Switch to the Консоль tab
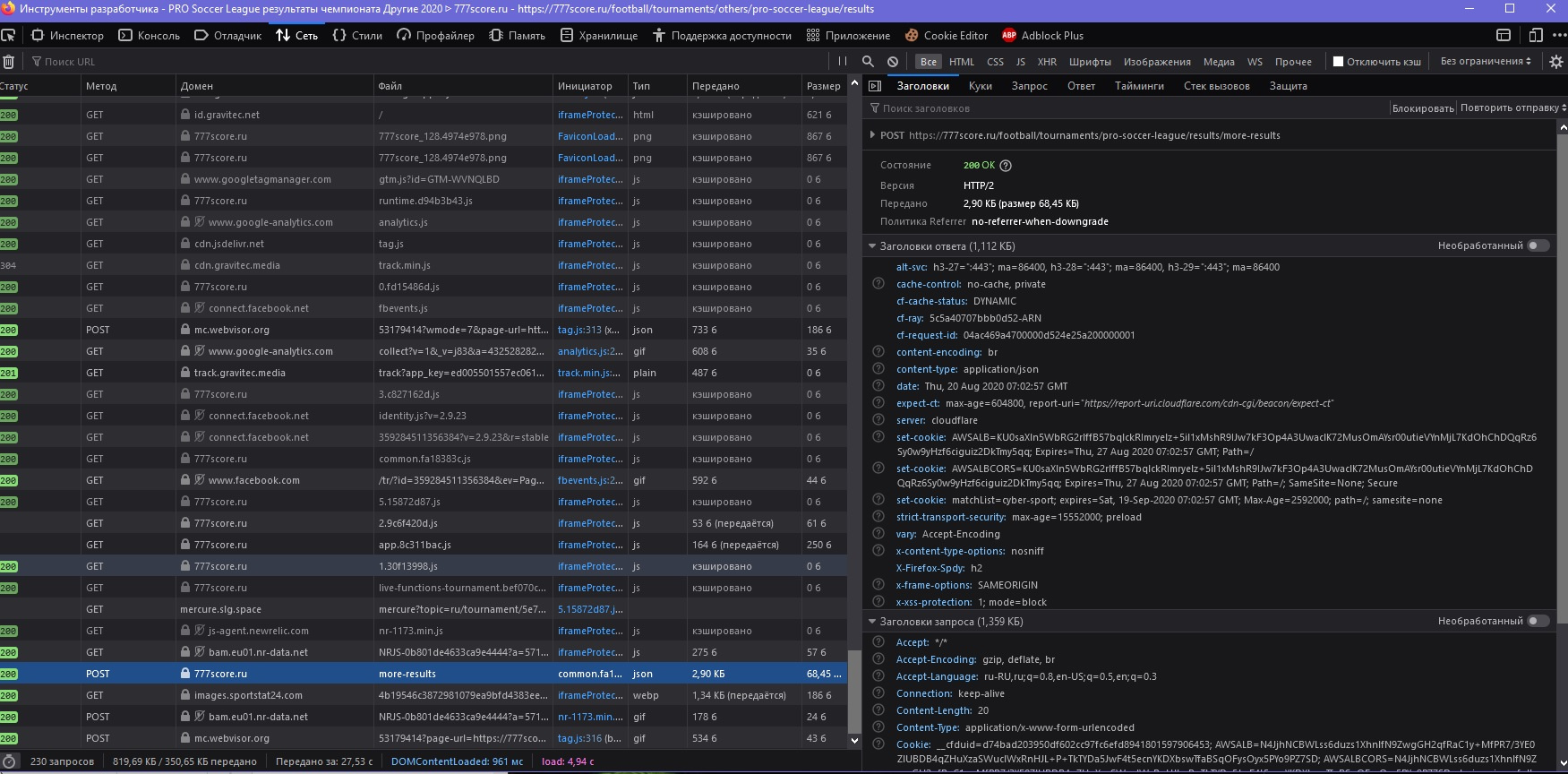The image size is (1568, 774). coord(149,36)
